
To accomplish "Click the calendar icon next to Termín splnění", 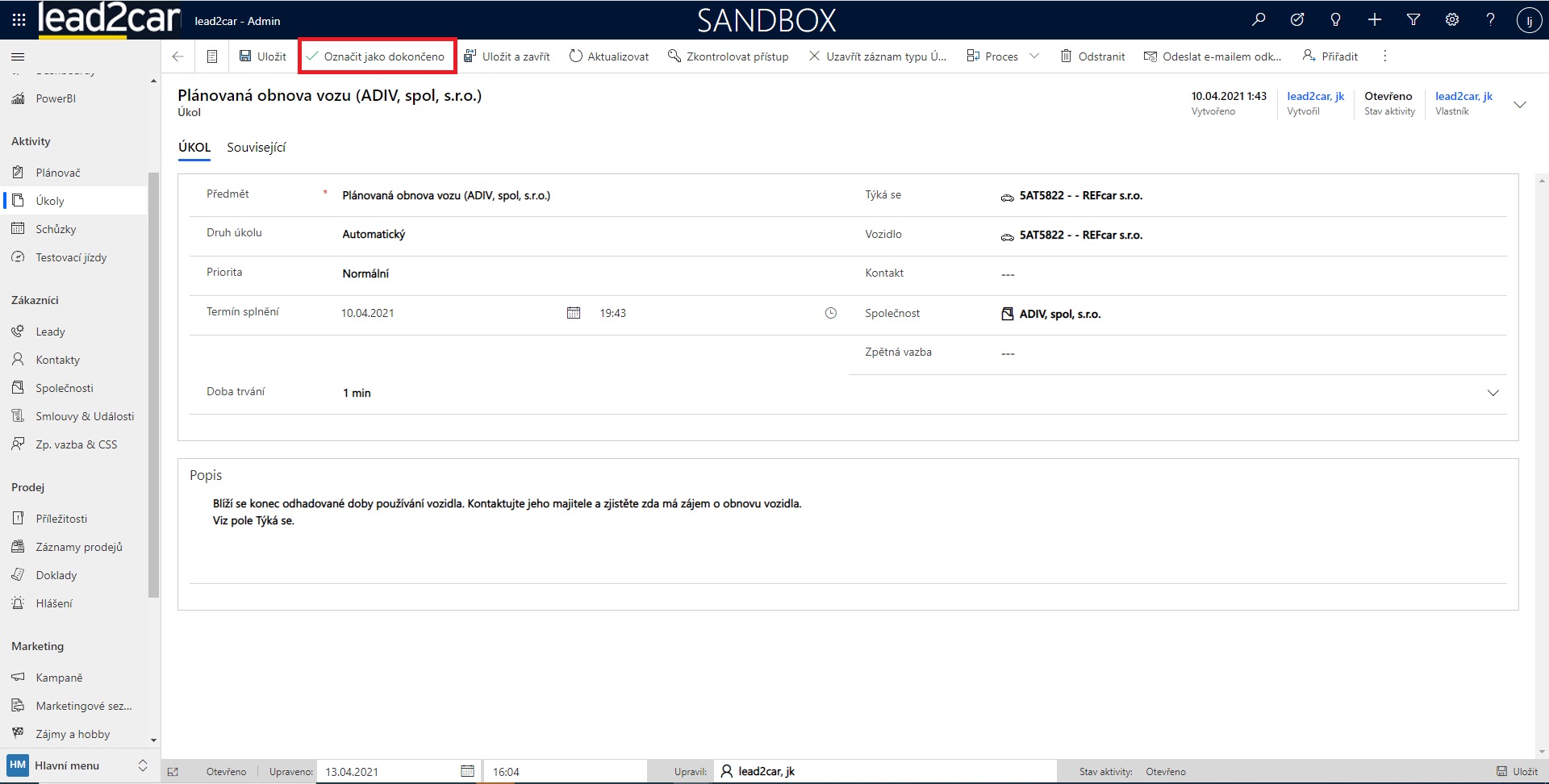I will click(x=574, y=313).
